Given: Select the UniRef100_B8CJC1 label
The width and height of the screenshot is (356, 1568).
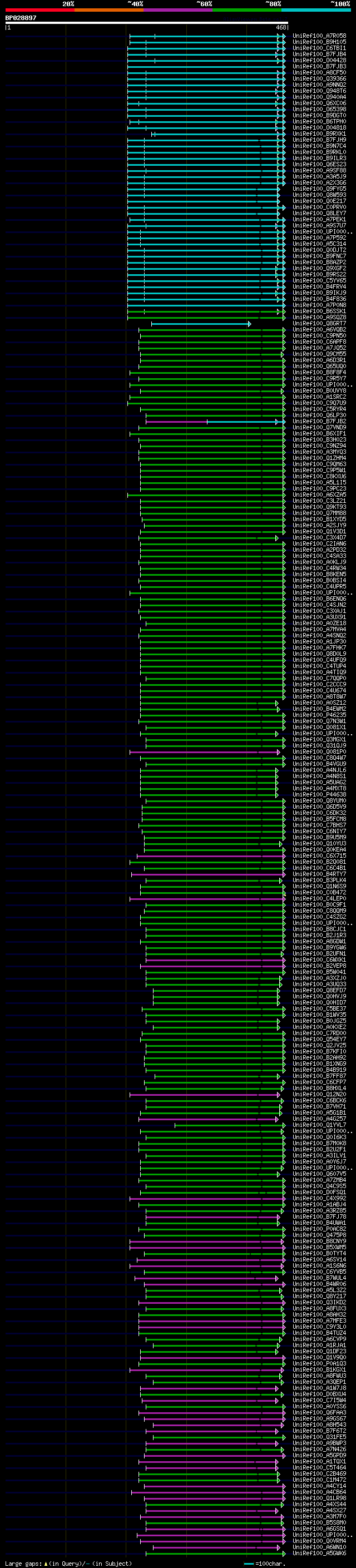Looking at the screenshot, I should pos(319,929).
